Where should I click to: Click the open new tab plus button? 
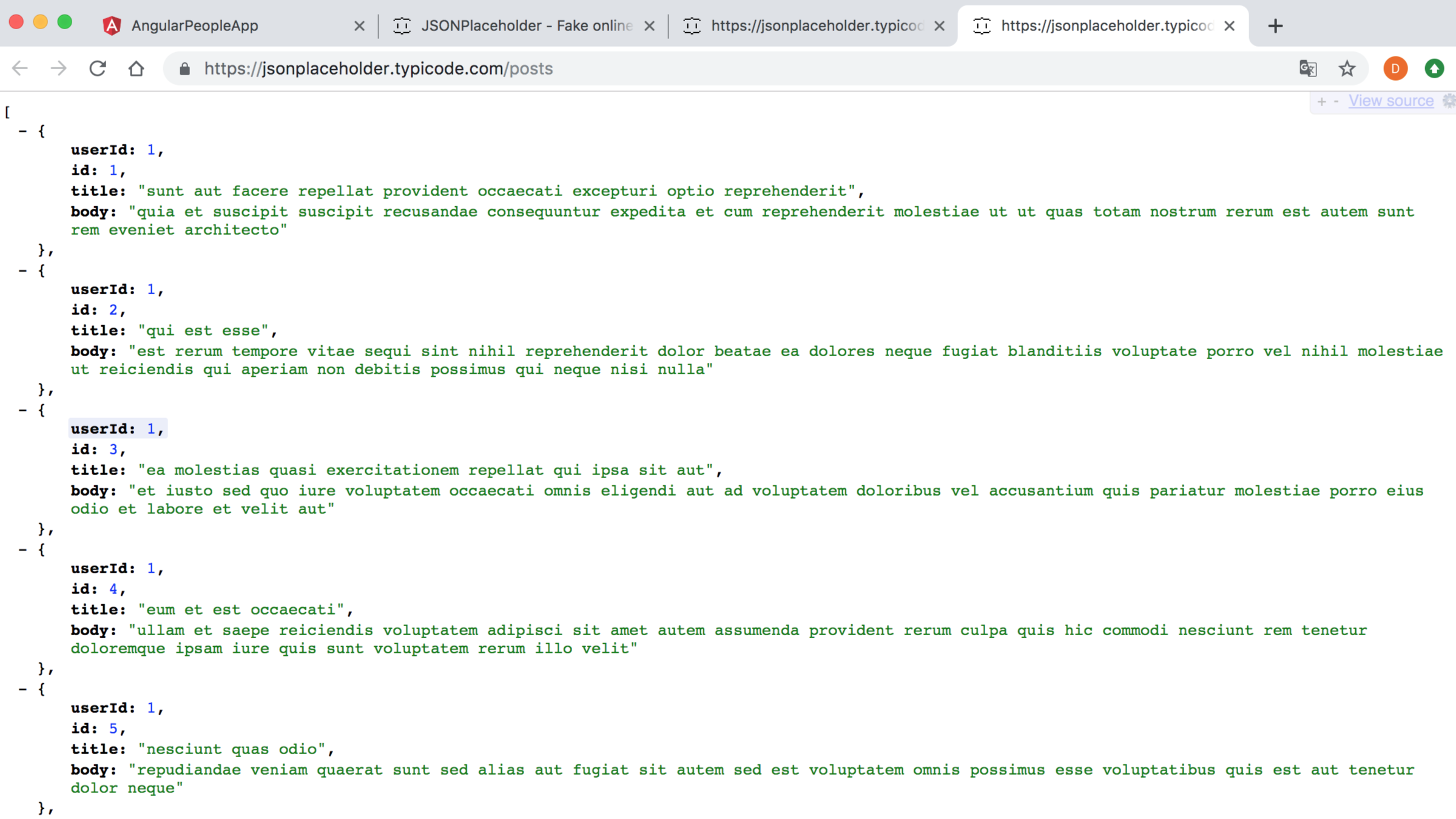pos(1275,26)
